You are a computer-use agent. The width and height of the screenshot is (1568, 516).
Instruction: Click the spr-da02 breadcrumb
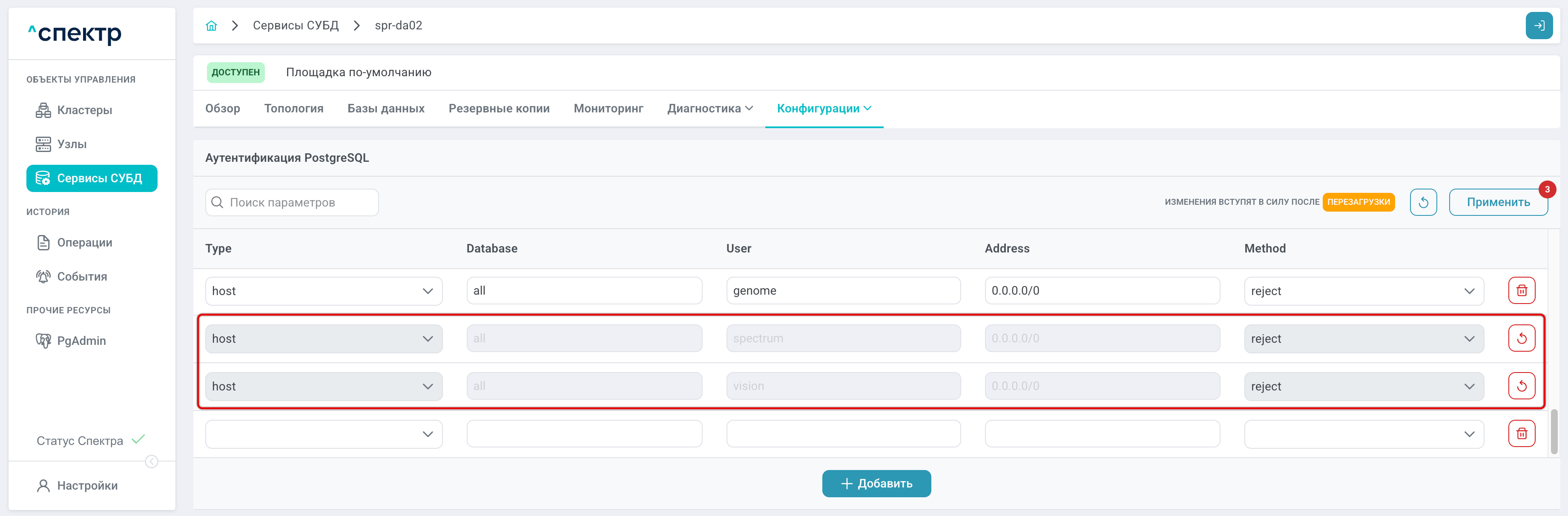(x=398, y=26)
